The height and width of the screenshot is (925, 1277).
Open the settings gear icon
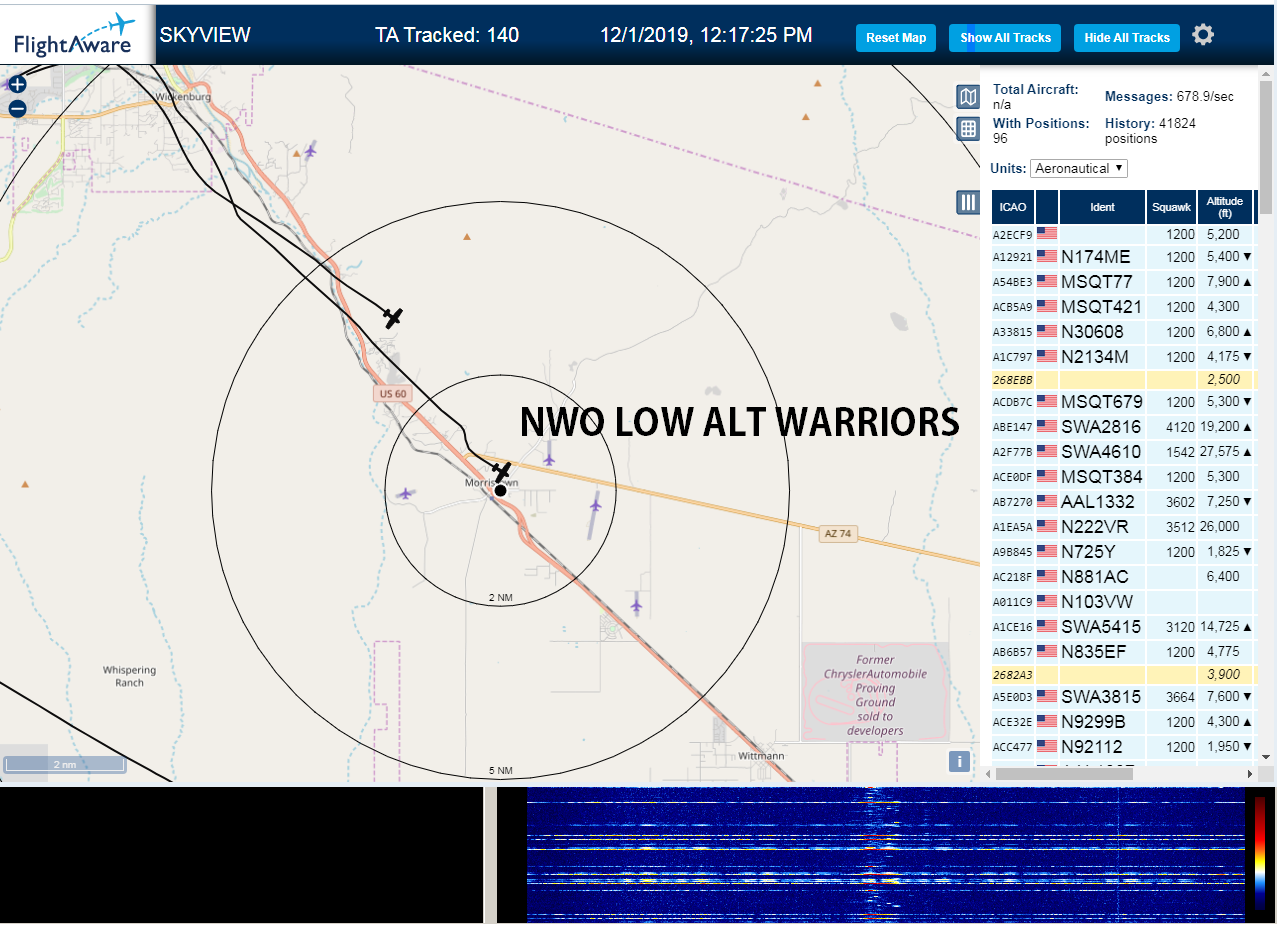[1203, 35]
